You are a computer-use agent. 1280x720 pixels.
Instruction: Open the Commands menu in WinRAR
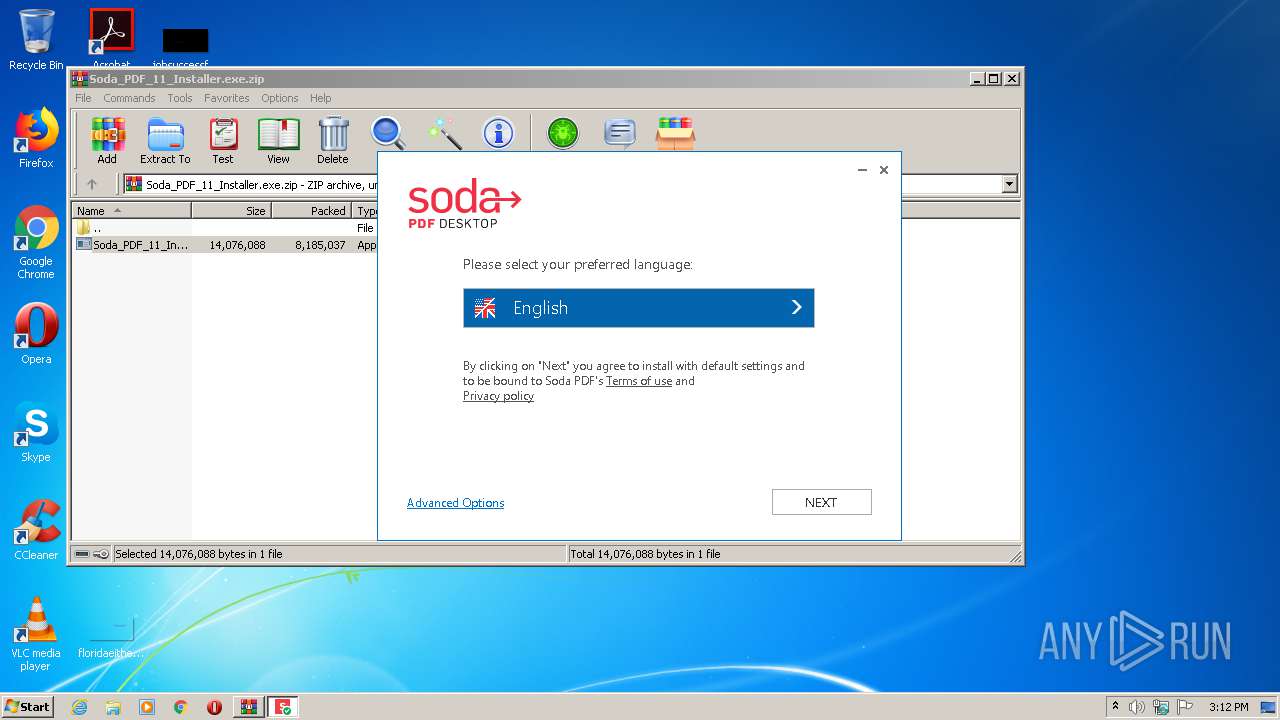(x=129, y=98)
